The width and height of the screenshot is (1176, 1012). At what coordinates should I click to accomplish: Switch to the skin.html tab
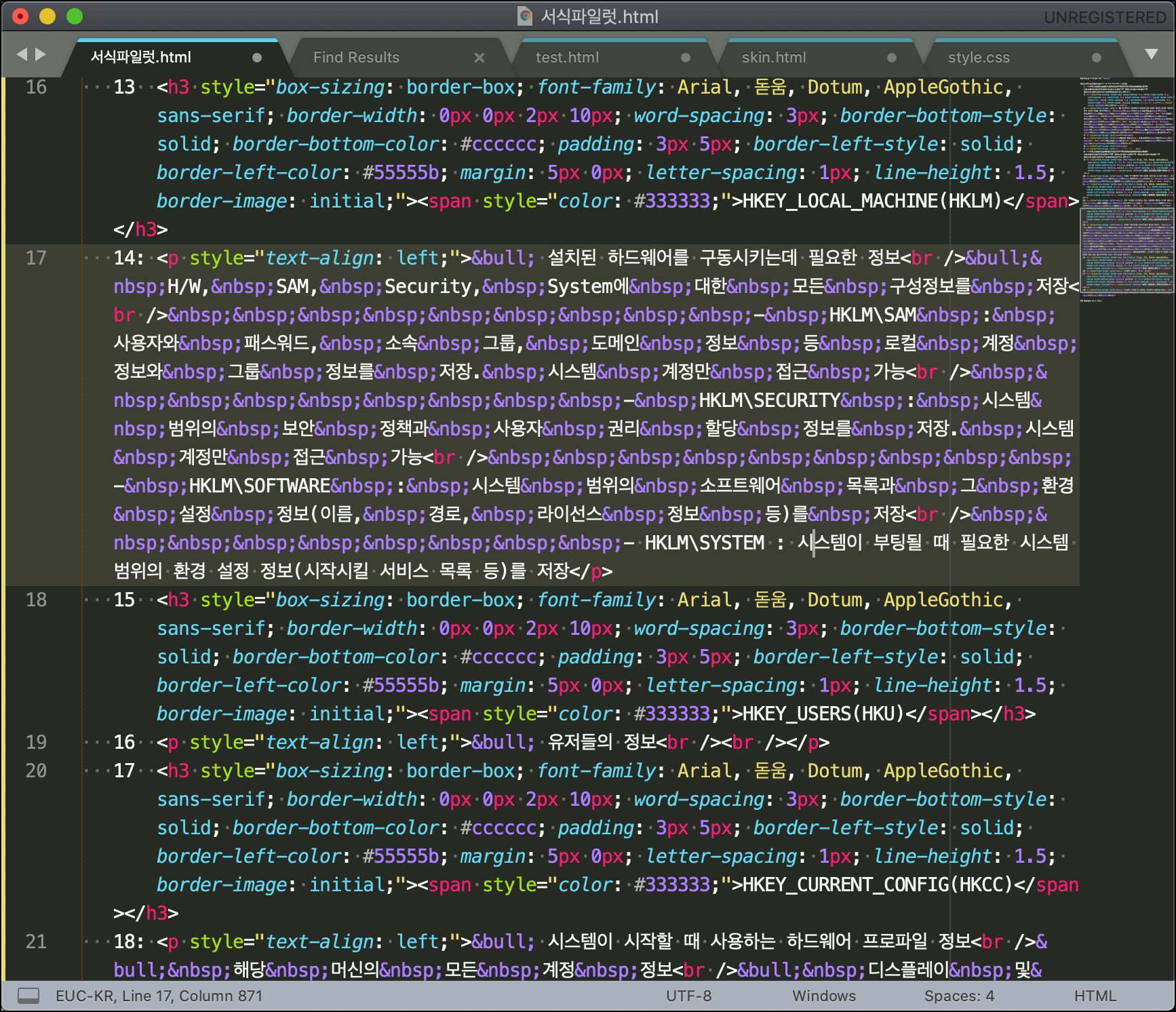tap(774, 58)
